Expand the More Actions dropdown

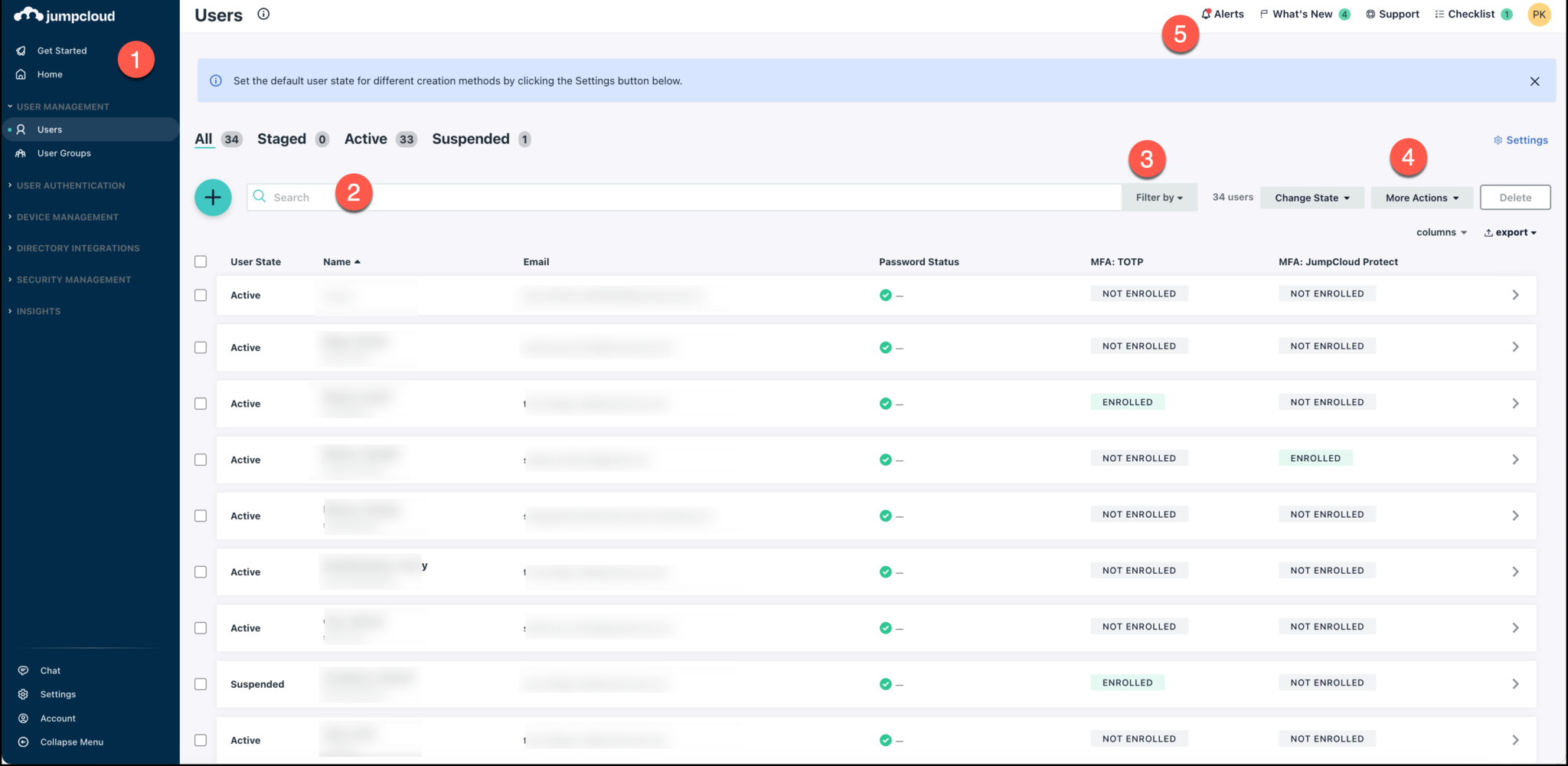click(1421, 197)
